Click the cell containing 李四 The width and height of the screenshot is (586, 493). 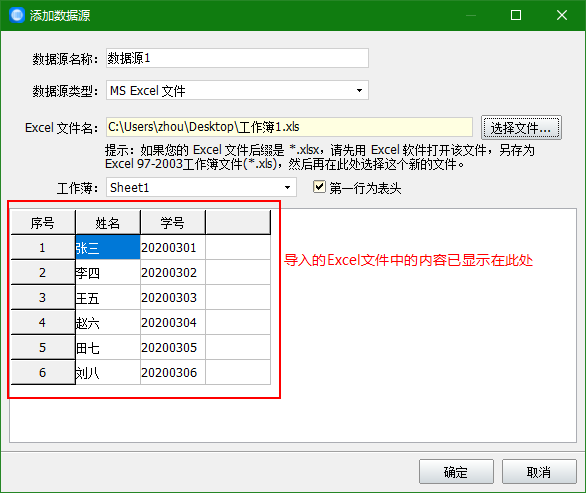point(108,272)
